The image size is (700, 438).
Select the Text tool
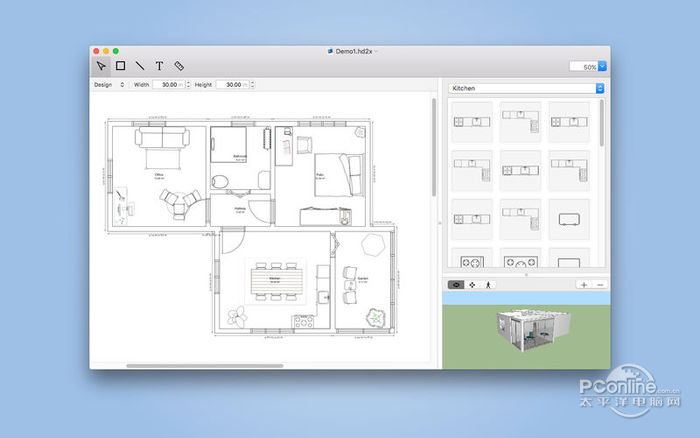[159, 66]
